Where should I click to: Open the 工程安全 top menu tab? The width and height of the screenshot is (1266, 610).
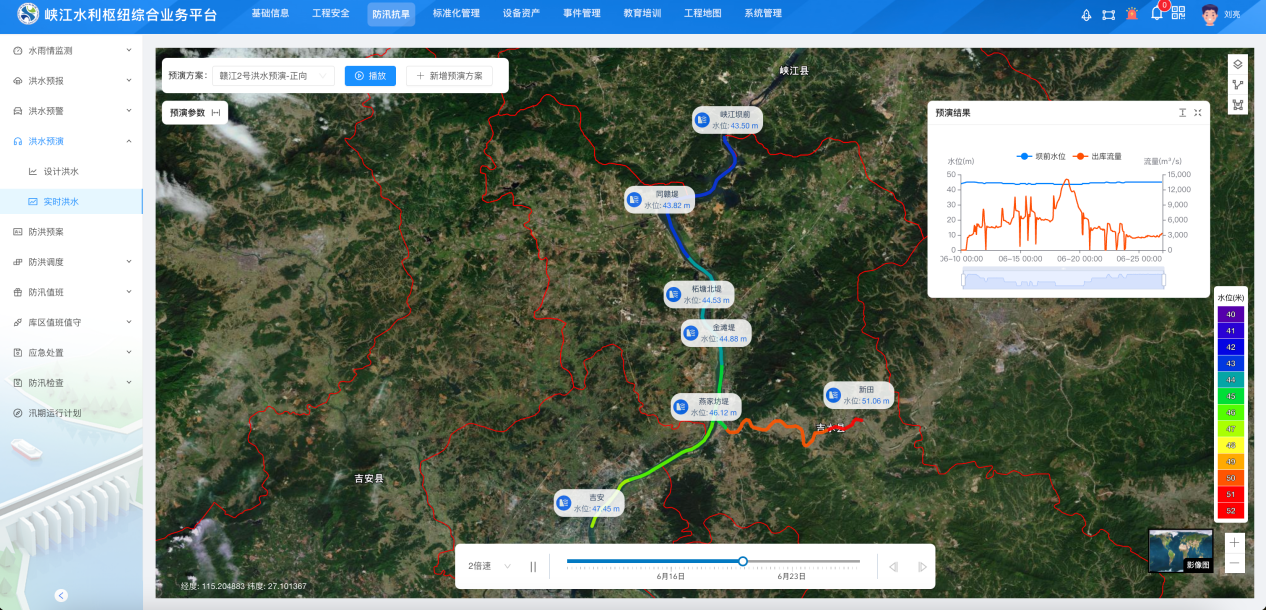click(330, 14)
